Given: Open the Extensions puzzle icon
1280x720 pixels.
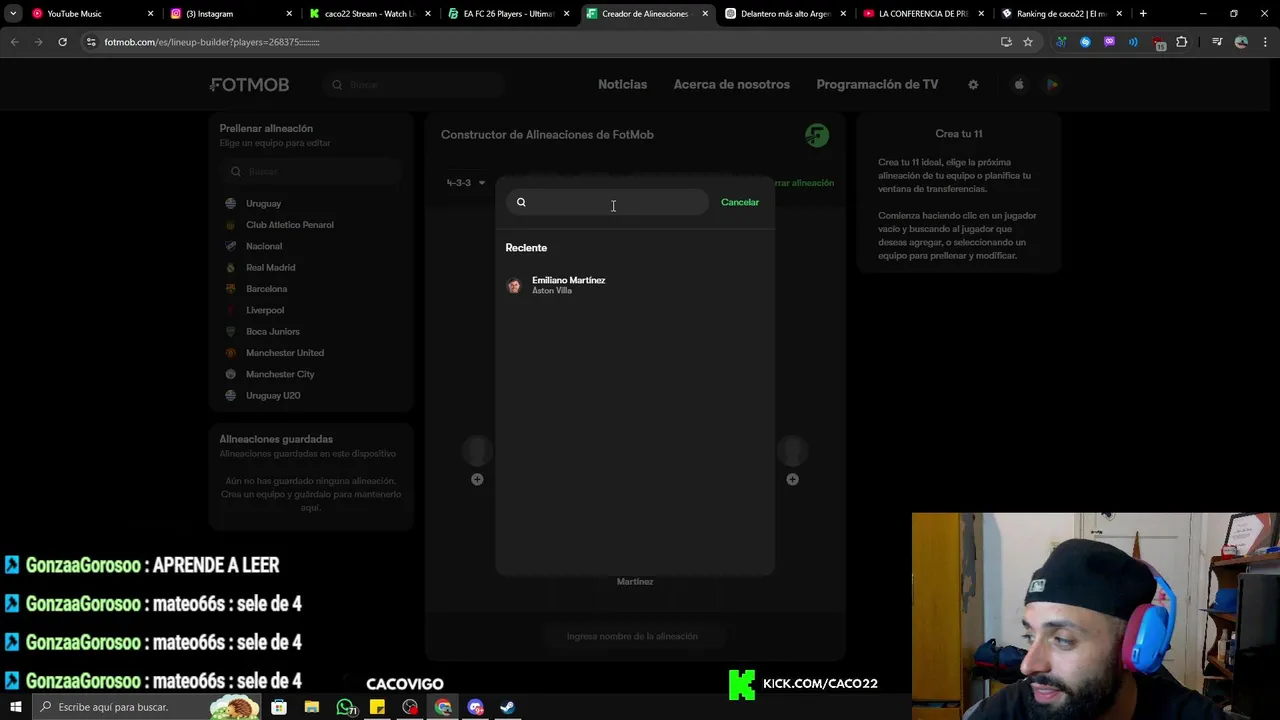Looking at the screenshot, I should [x=1182, y=42].
